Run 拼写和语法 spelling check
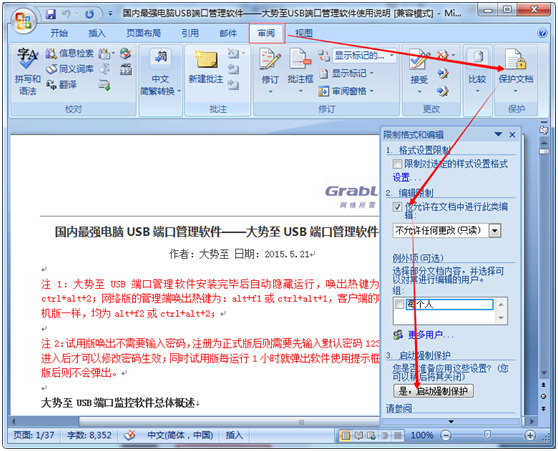The width and height of the screenshot is (558, 451). tap(27, 72)
